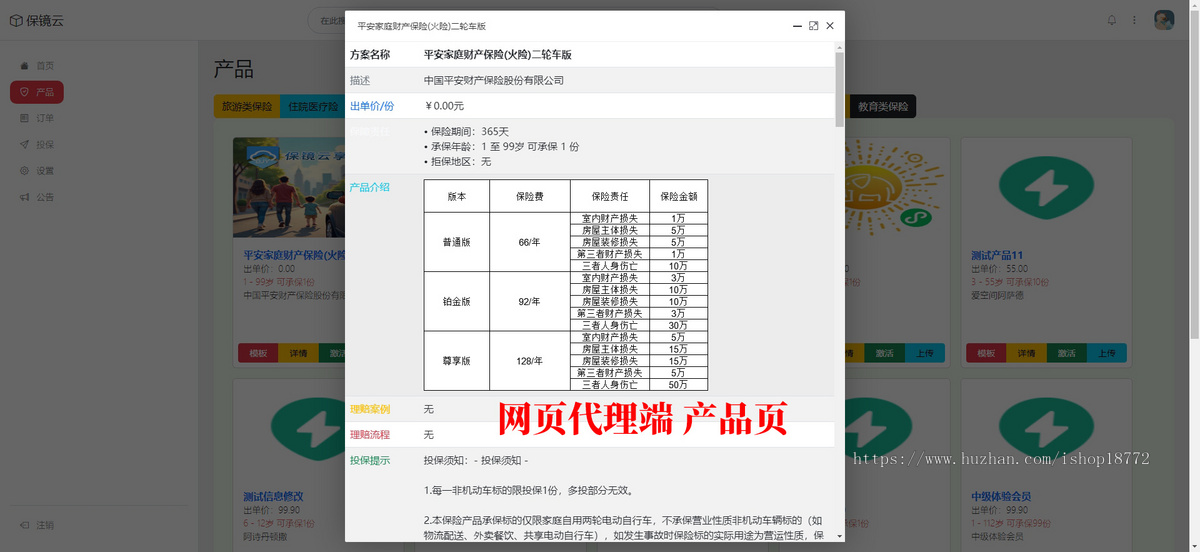Click the 92/年 premium cell
1200x552 pixels.
coord(530,301)
